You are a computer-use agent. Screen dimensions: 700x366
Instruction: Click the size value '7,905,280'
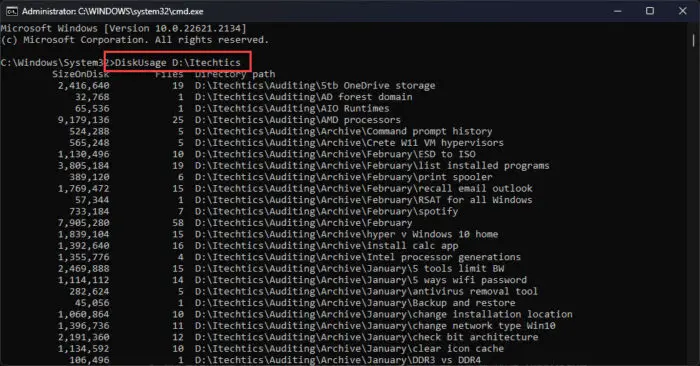click(83, 223)
